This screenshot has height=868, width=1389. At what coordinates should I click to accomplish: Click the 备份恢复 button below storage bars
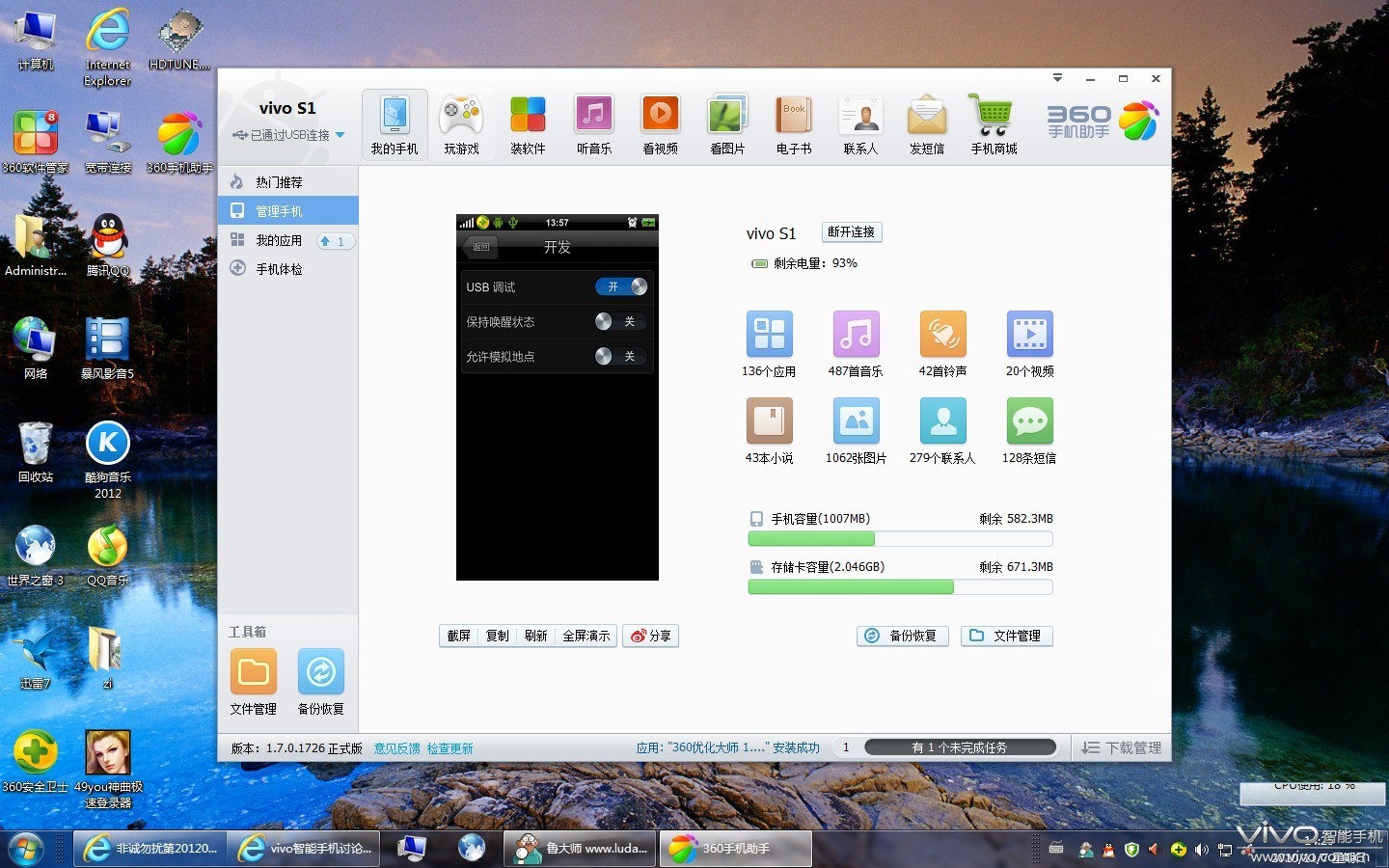click(x=903, y=636)
